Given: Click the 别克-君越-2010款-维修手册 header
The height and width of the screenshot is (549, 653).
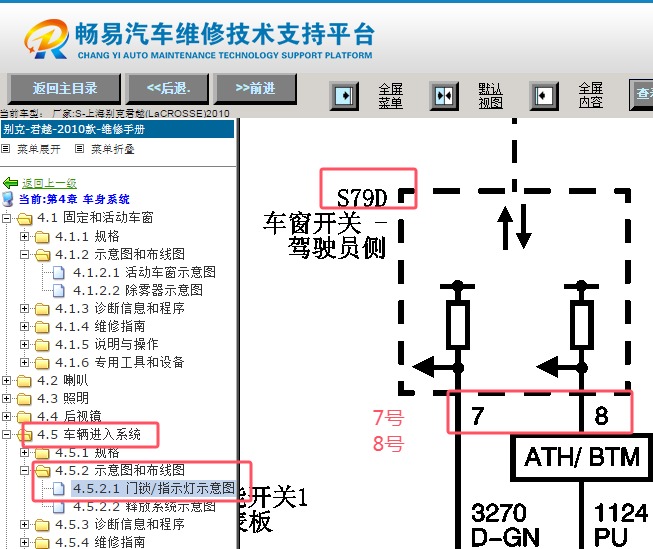Looking at the screenshot, I should (117, 129).
